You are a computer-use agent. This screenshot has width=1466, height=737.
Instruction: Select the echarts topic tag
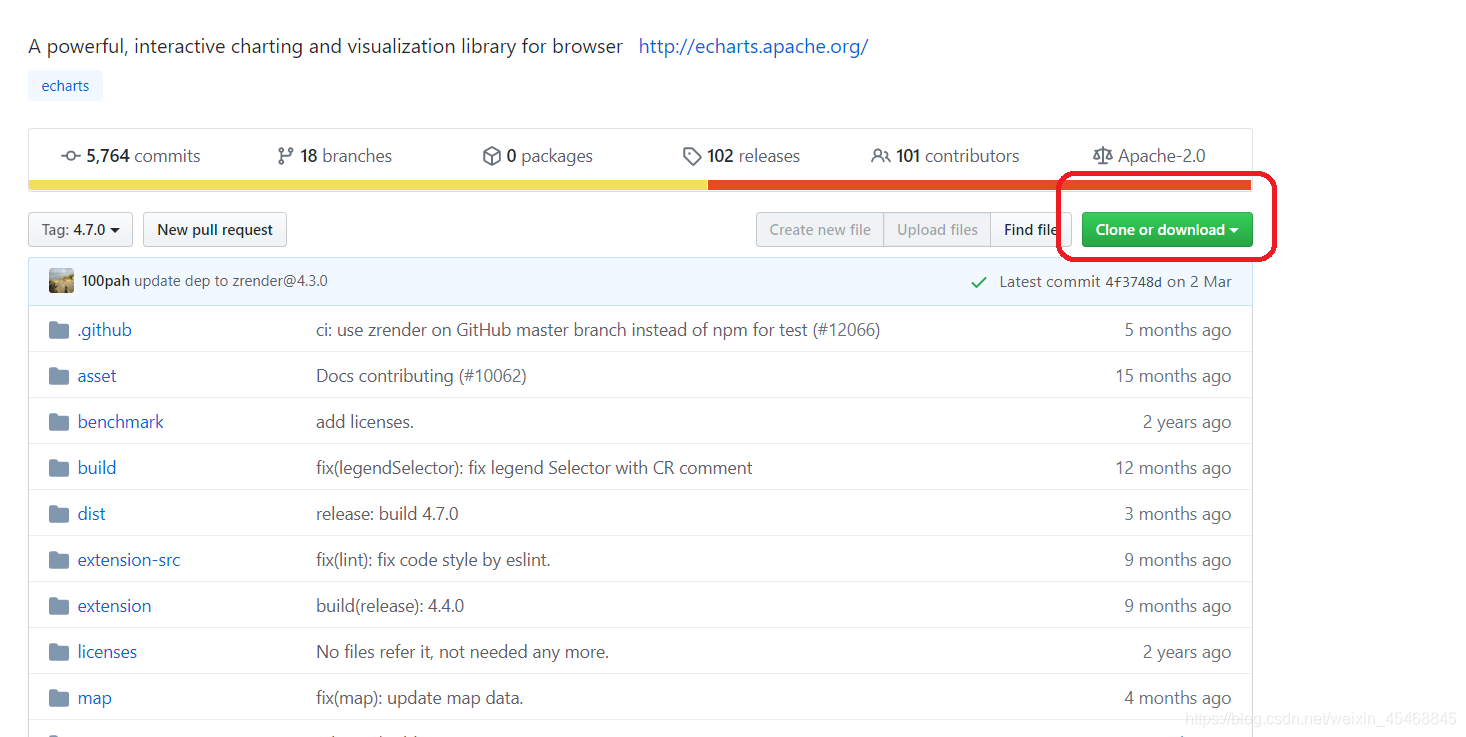point(65,86)
